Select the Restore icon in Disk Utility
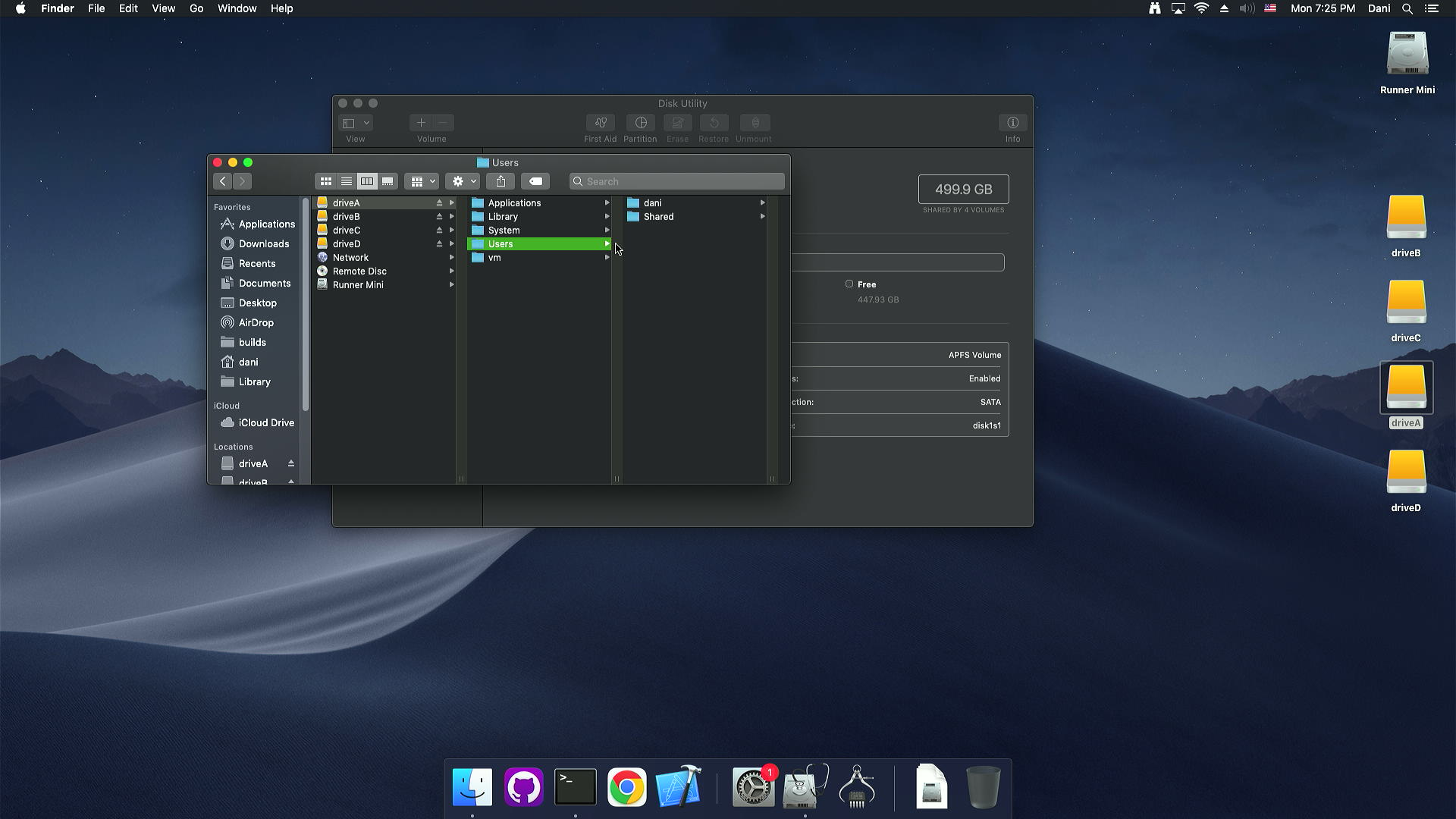Screen dimensions: 1456x819 [713, 122]
